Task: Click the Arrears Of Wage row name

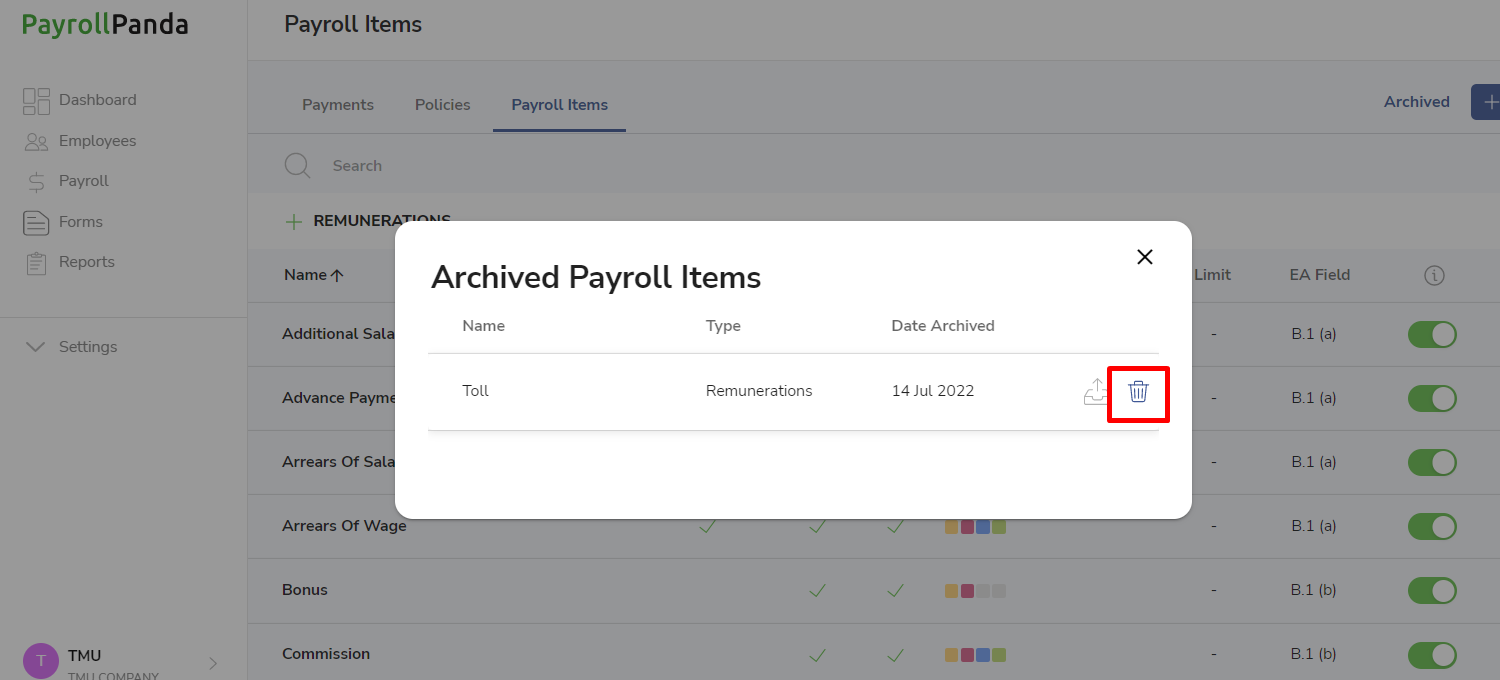Action: 344,526
